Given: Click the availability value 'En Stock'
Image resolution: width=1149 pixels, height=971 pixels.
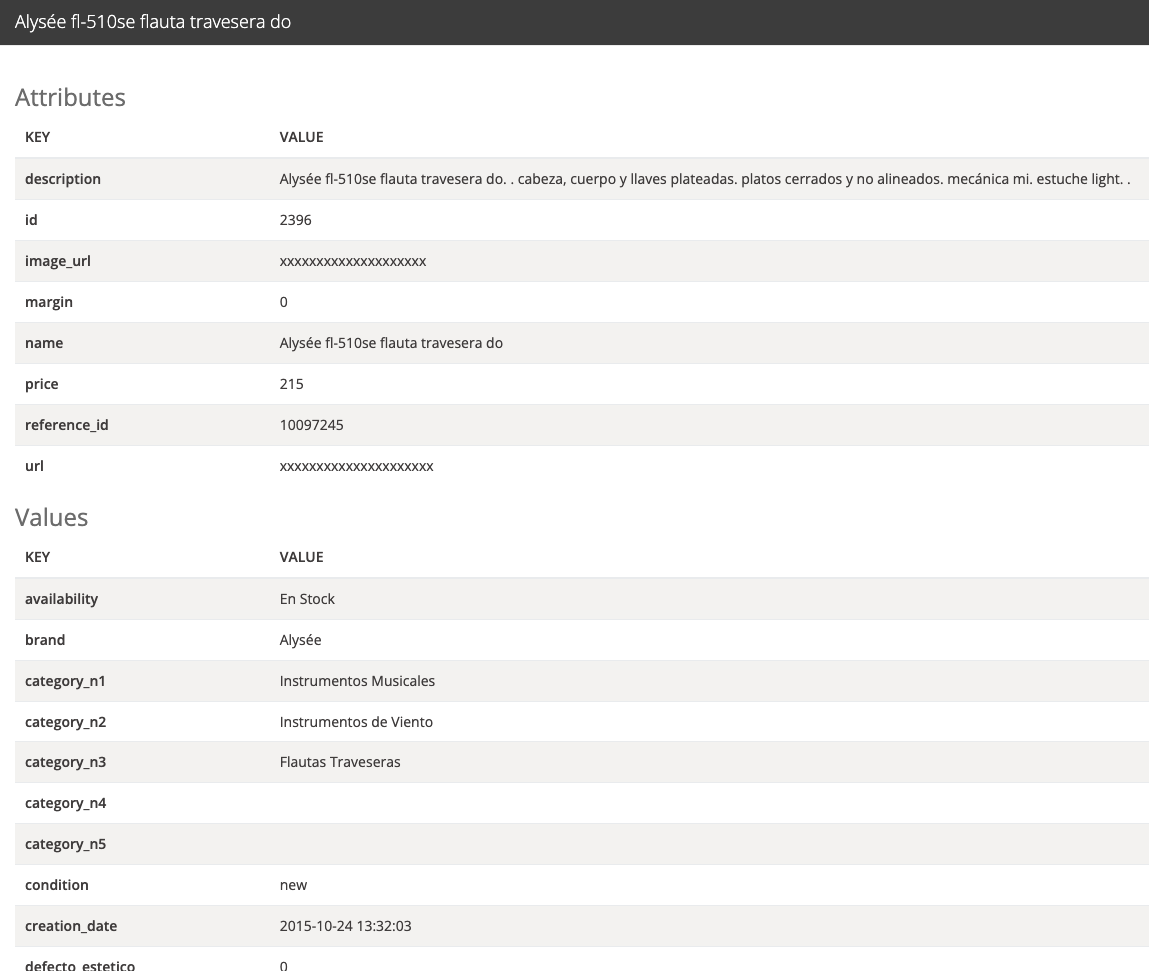Looking at the screenshot, I should click(307, 599).
